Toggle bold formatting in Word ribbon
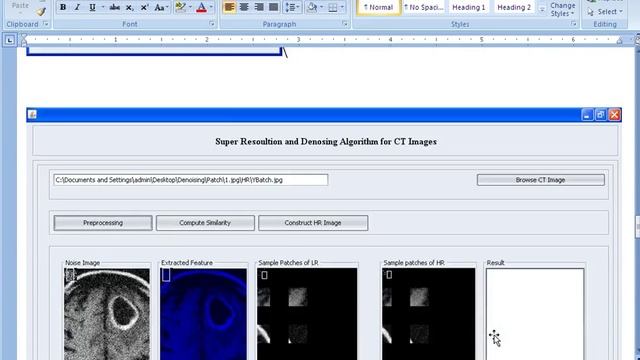640x360 pixels. pos(63,7)
